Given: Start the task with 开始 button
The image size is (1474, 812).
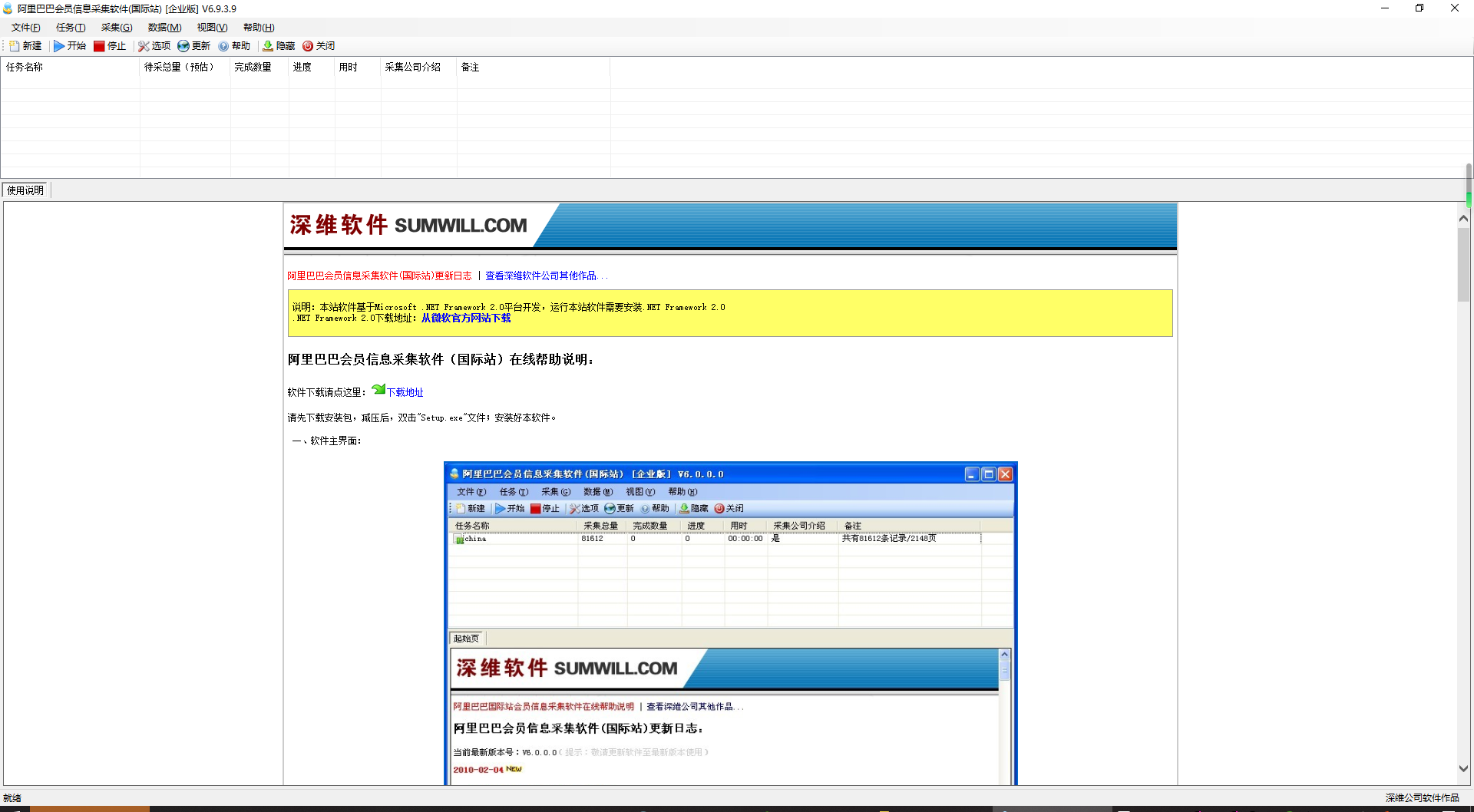Looking at the screenshot, I should [x=70, y=46].
